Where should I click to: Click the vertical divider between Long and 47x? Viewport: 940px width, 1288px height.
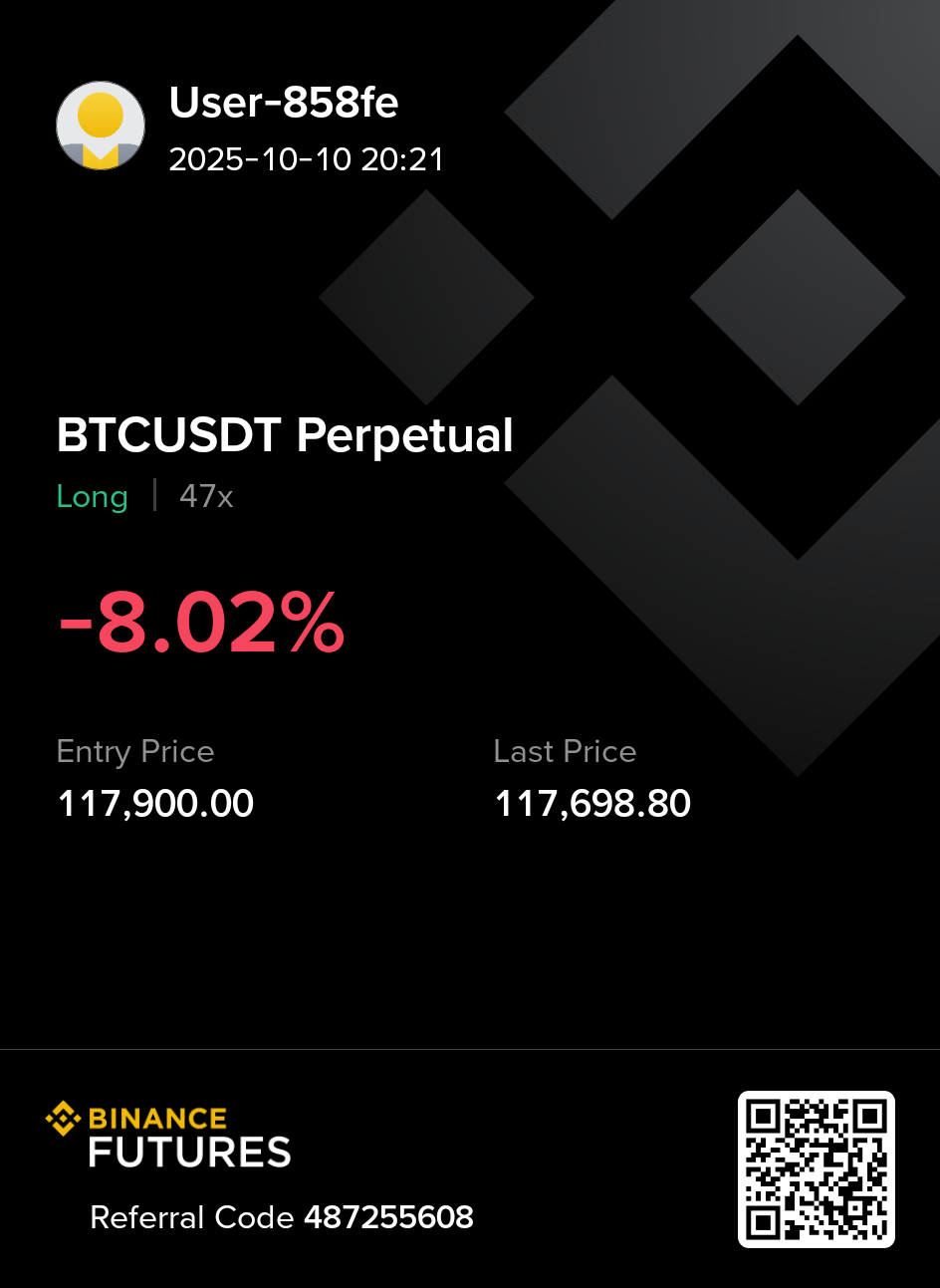[x=154, y=495]
